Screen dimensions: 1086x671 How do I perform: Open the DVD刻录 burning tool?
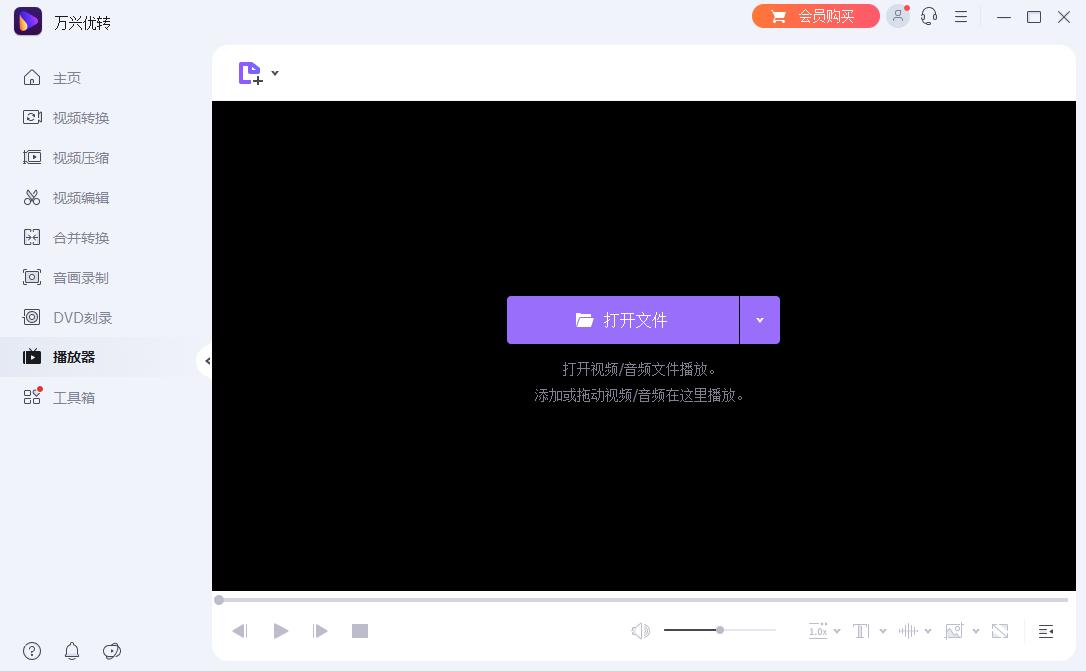(x=80, y=317)
